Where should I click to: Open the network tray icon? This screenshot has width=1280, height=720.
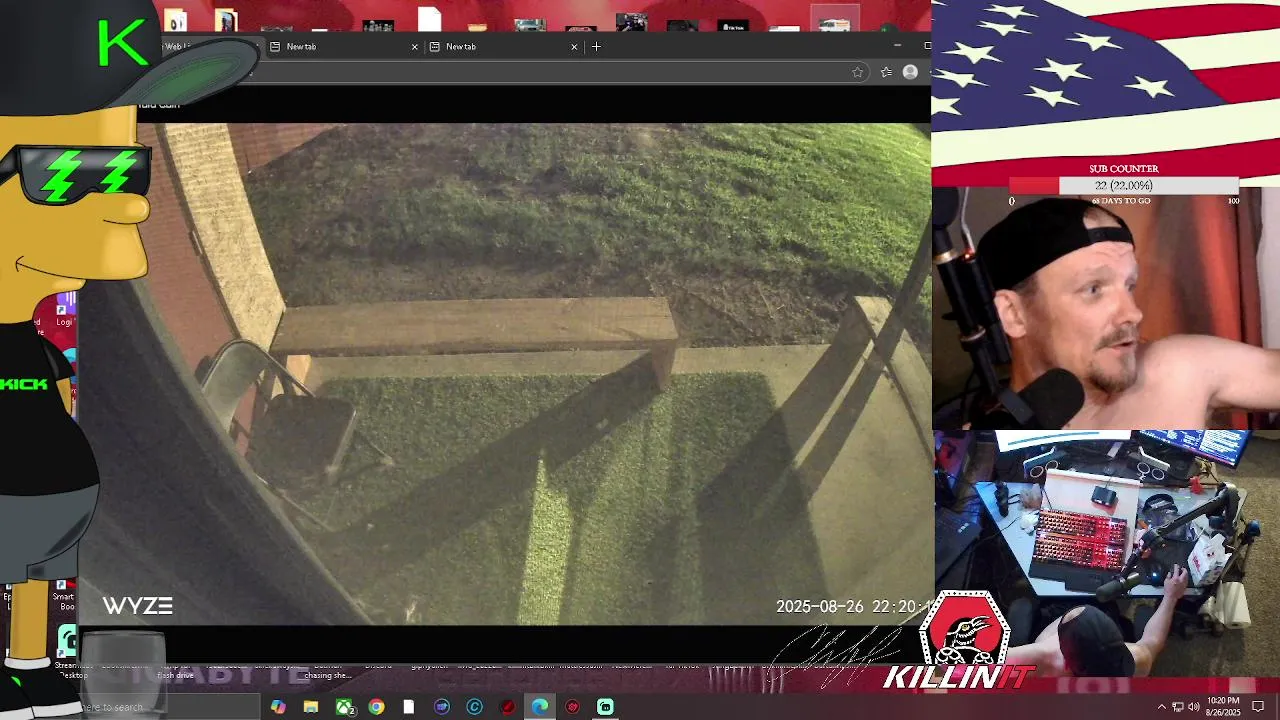pyautogui.click(x=1178, y=707)
